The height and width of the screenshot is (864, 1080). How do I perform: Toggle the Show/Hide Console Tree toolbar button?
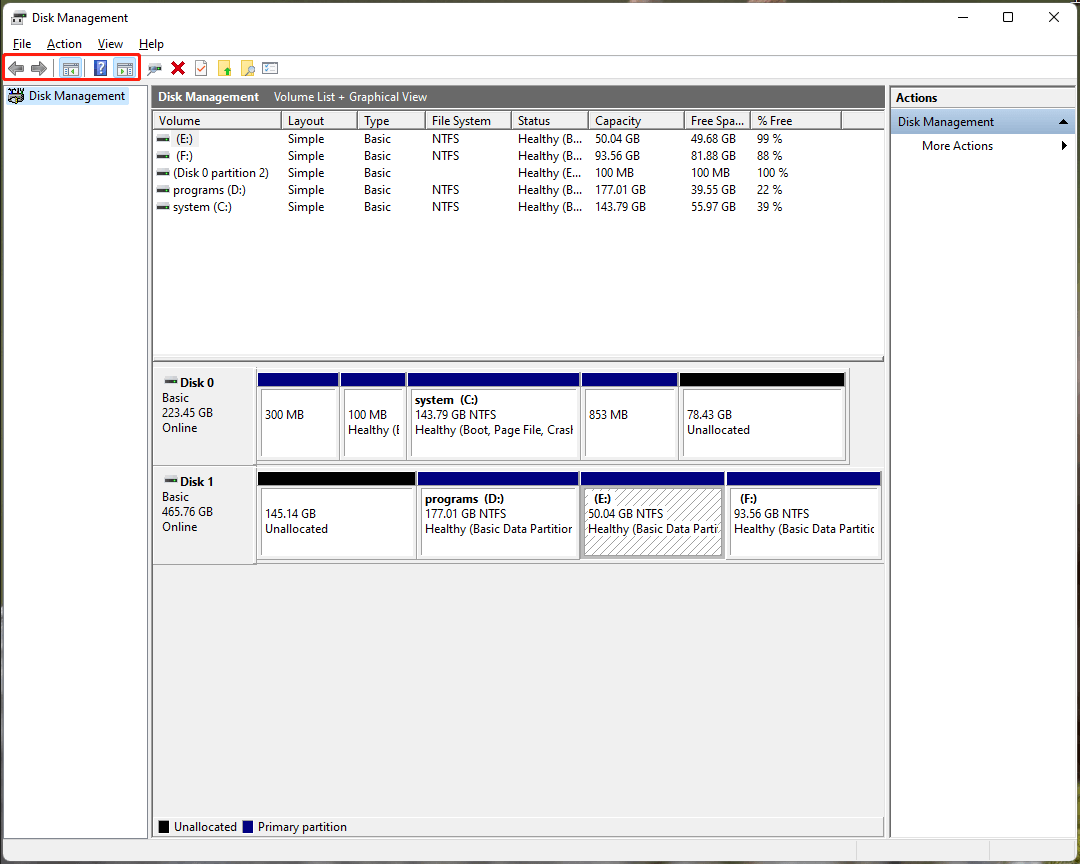70,68
